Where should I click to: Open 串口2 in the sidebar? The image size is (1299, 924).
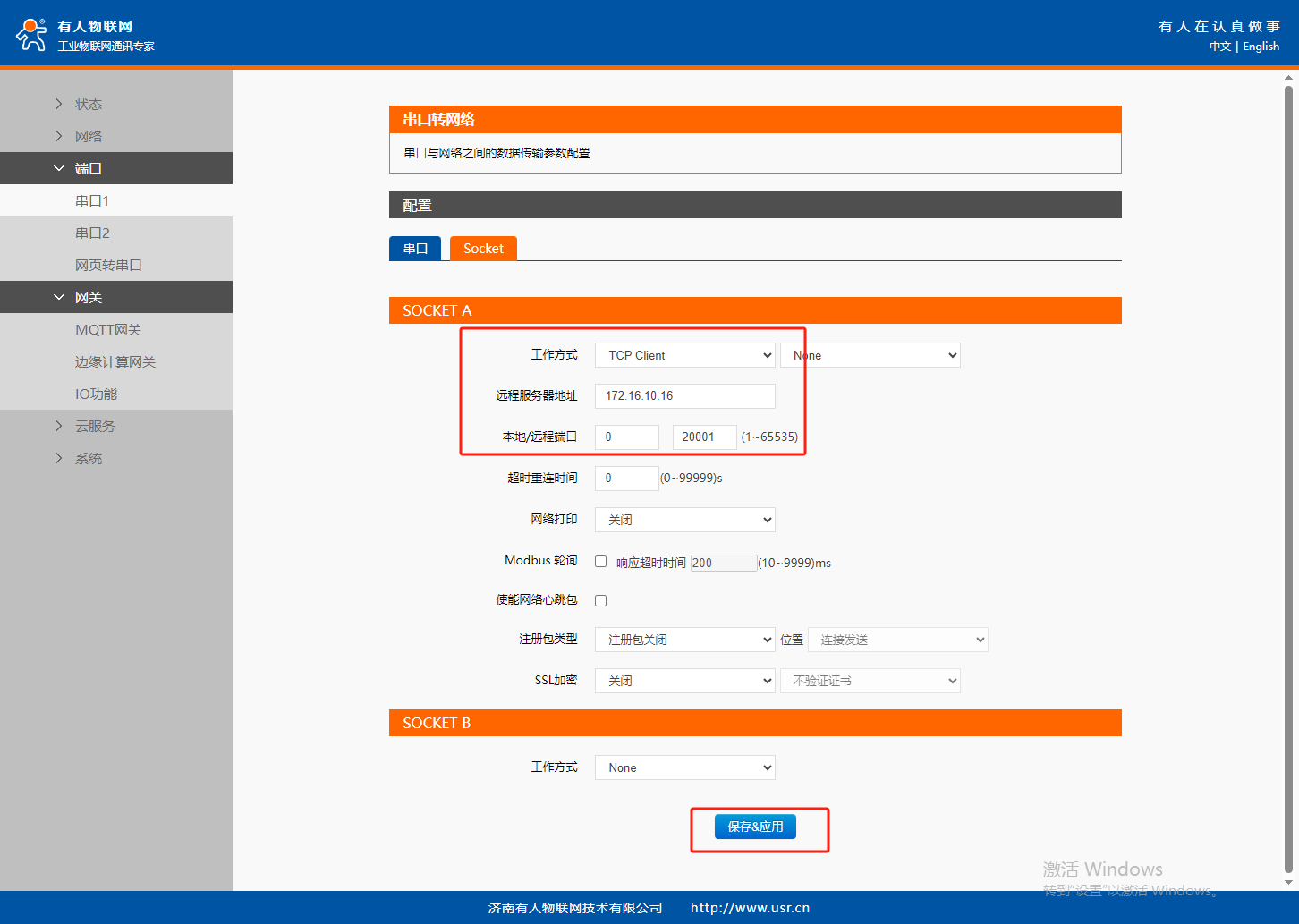pos(92,233)
